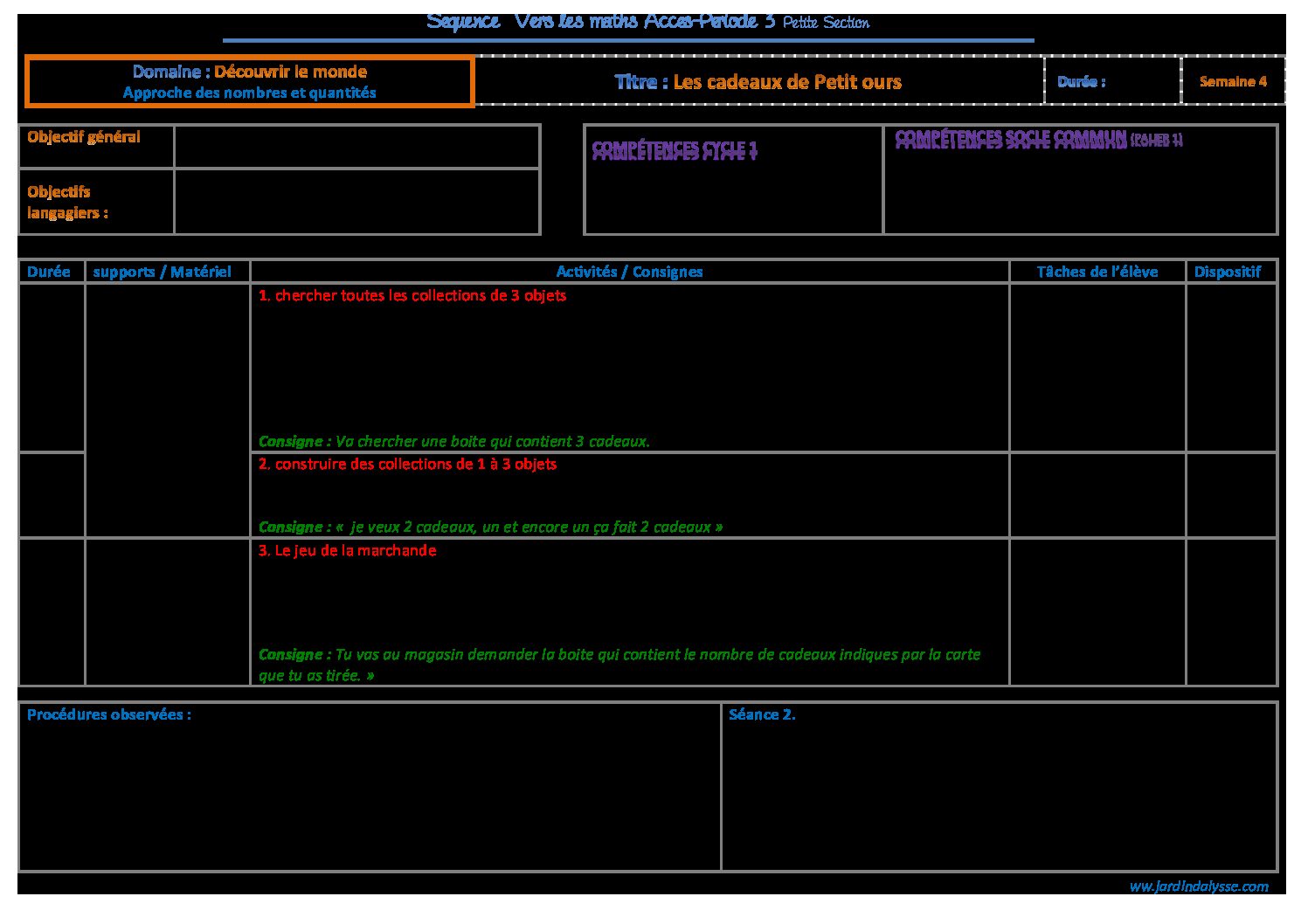
Task: Click the 'supports / Matériel' column header
Action: click(x=163, y=272)
